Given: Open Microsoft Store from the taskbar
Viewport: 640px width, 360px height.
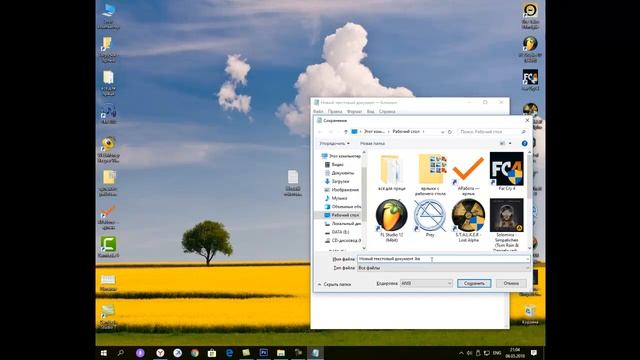Looking at the screenshot, I should coord(211,353).
